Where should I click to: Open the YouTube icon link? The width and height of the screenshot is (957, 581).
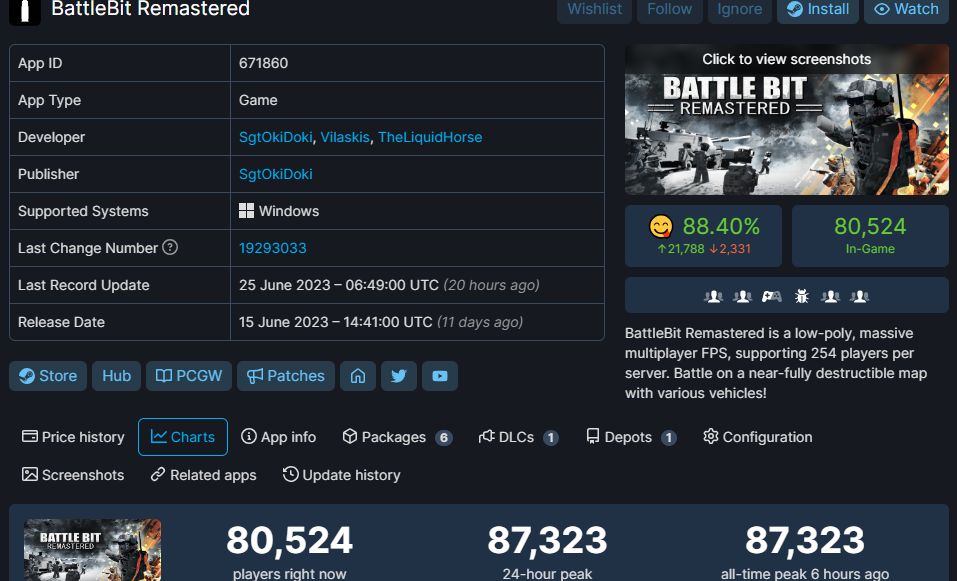pos(439,376)
